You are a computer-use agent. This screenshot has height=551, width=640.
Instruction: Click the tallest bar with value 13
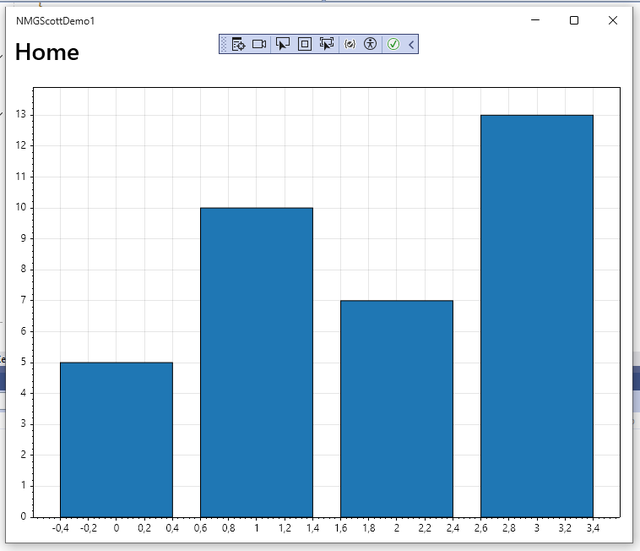click(537, 316)
